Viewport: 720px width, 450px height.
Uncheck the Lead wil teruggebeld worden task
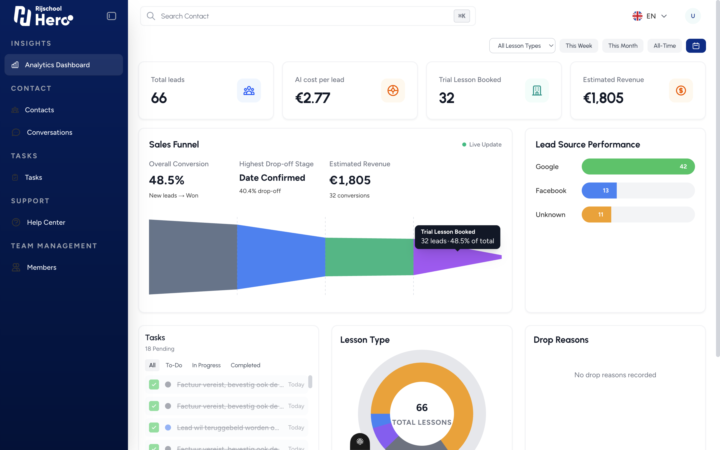(154, 428)
